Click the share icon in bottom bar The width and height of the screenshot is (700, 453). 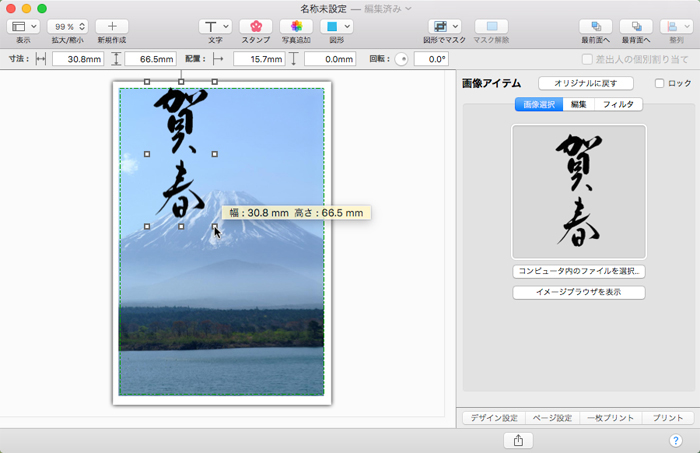tap(518, 440)
